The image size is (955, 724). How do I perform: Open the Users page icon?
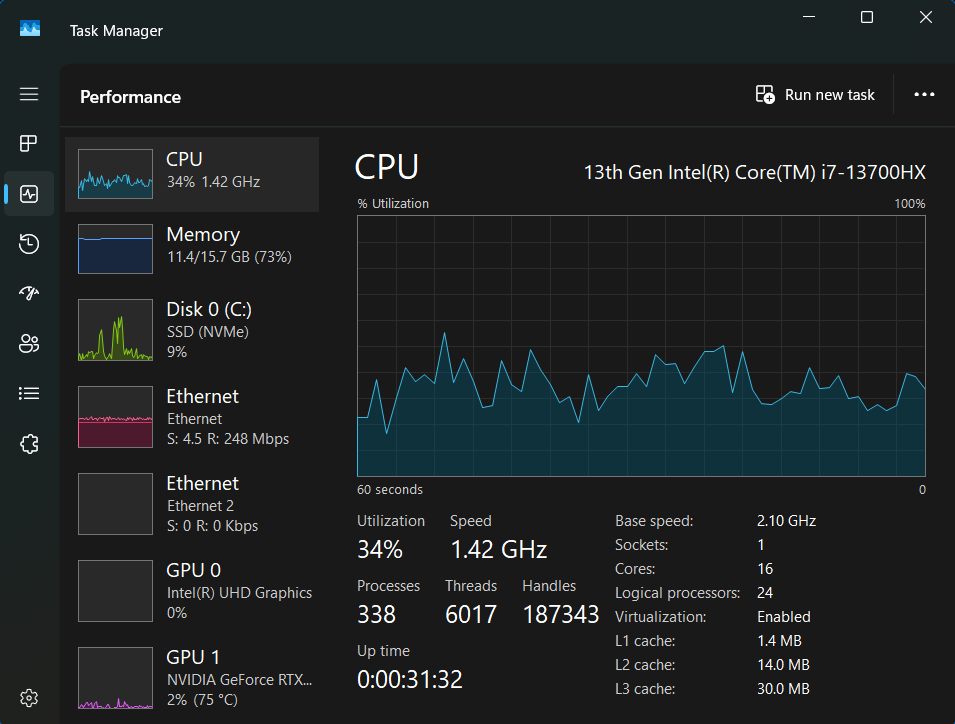point(29,344)
